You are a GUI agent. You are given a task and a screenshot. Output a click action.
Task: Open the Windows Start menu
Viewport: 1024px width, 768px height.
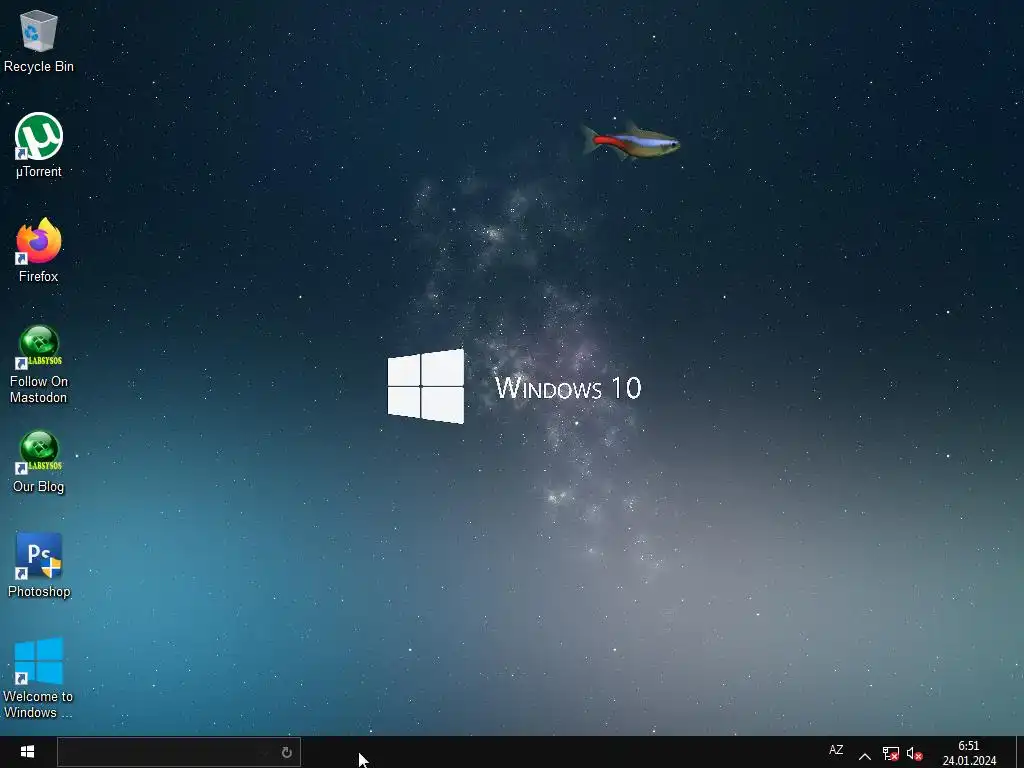27,752
